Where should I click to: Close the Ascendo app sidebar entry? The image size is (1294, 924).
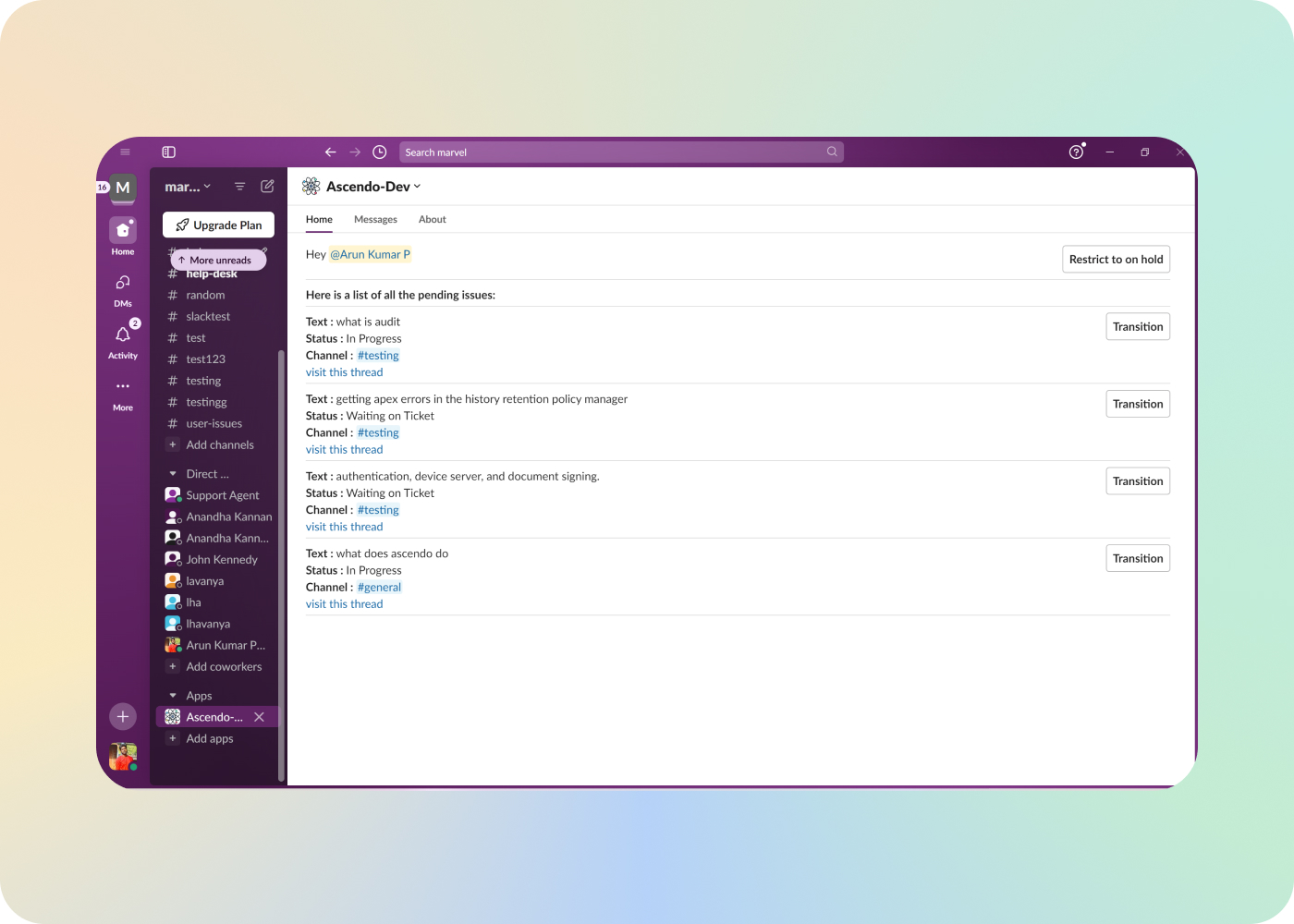(x=260, y=717)
